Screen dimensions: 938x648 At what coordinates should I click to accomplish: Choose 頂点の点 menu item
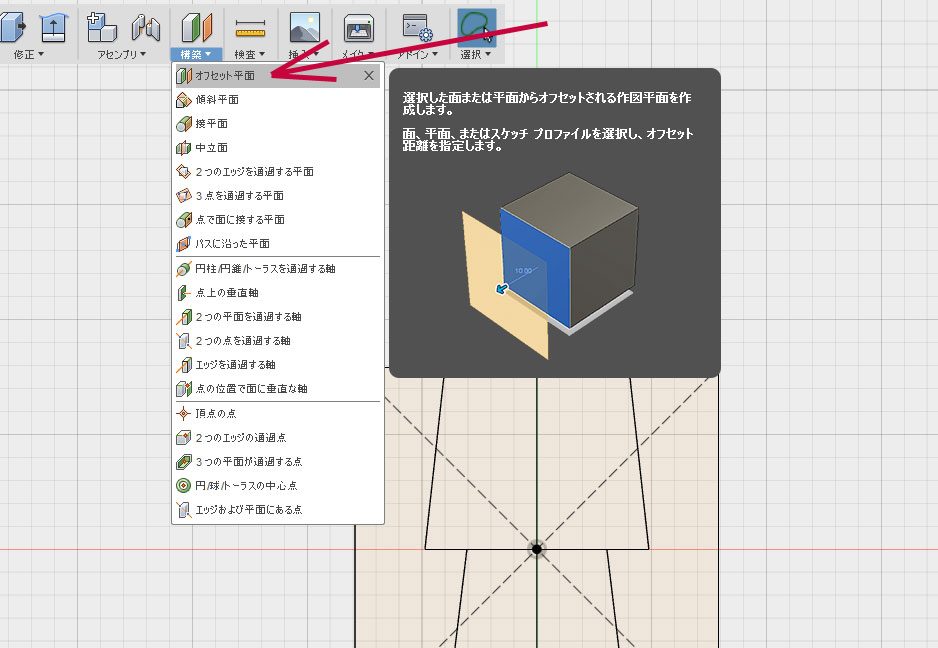click(x=216, y=413)
